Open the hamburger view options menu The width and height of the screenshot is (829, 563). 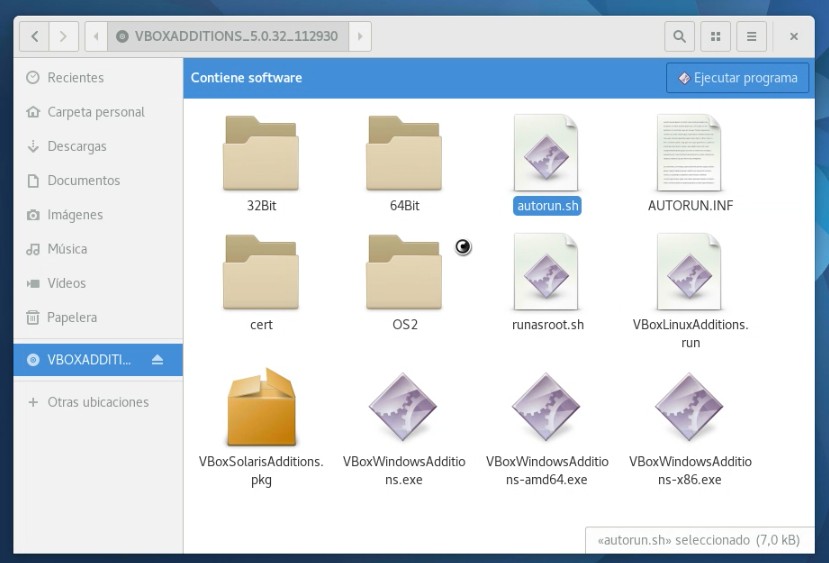pos(750,37)
